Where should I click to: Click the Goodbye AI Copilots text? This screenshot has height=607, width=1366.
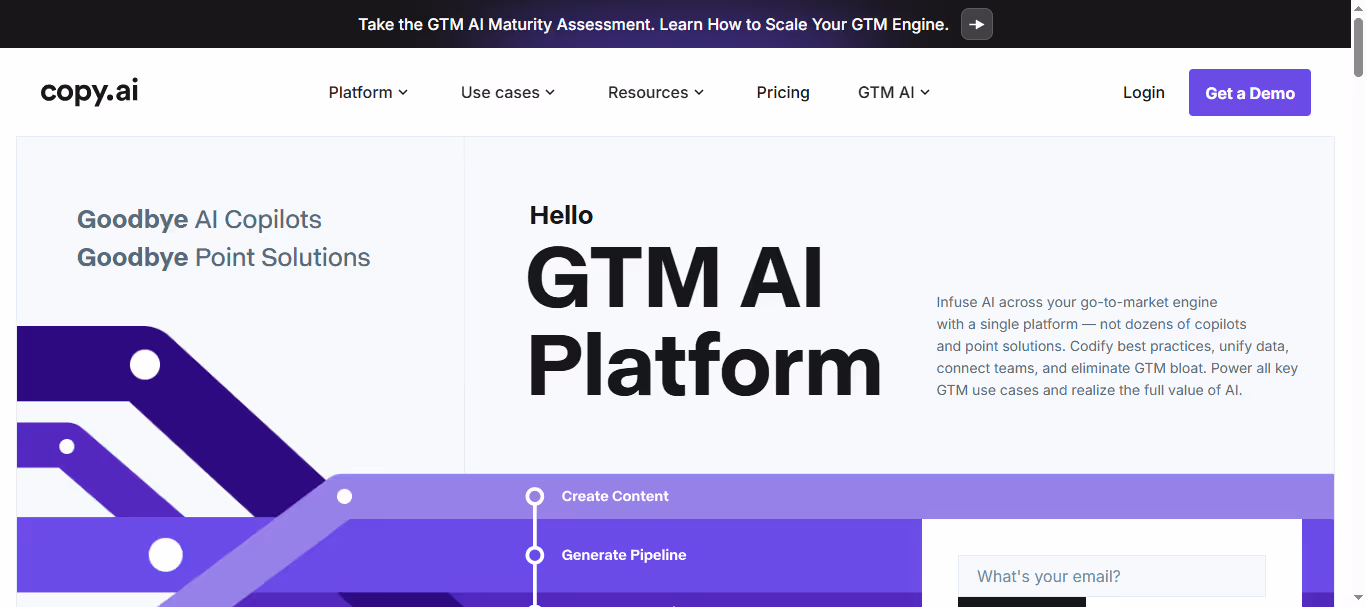click(x=199, y=219)
